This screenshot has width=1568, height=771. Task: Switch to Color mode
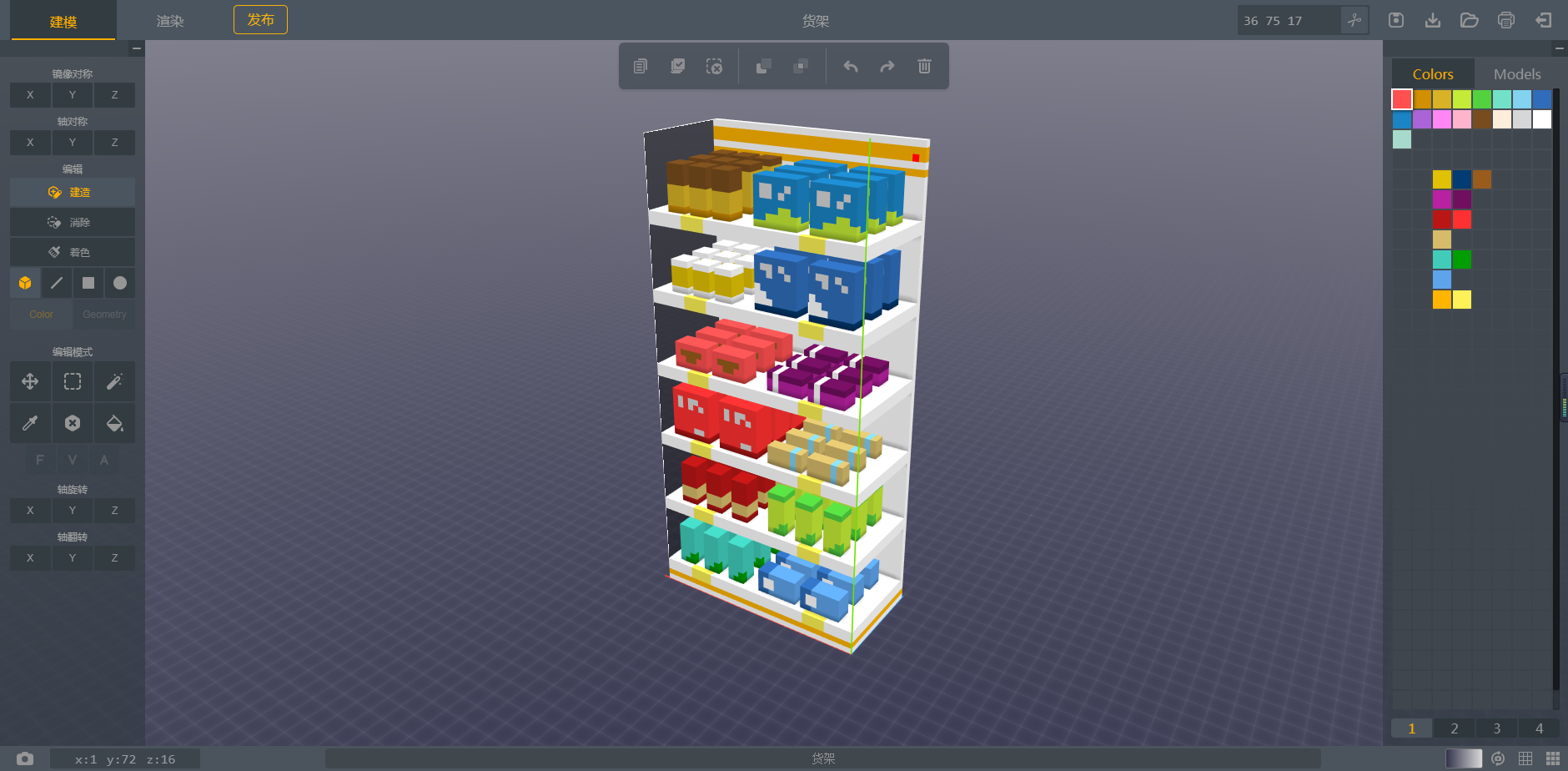tap(41, 315)
